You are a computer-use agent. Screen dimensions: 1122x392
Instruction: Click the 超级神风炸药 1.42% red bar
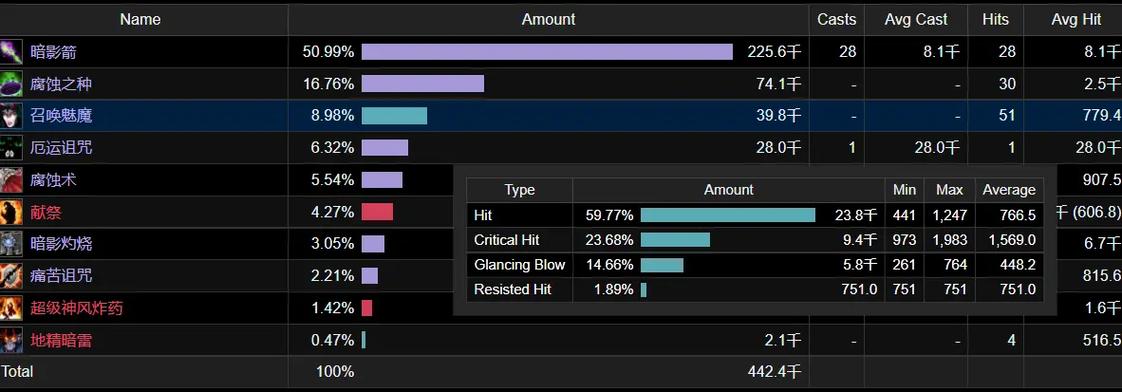coord(367,308)
